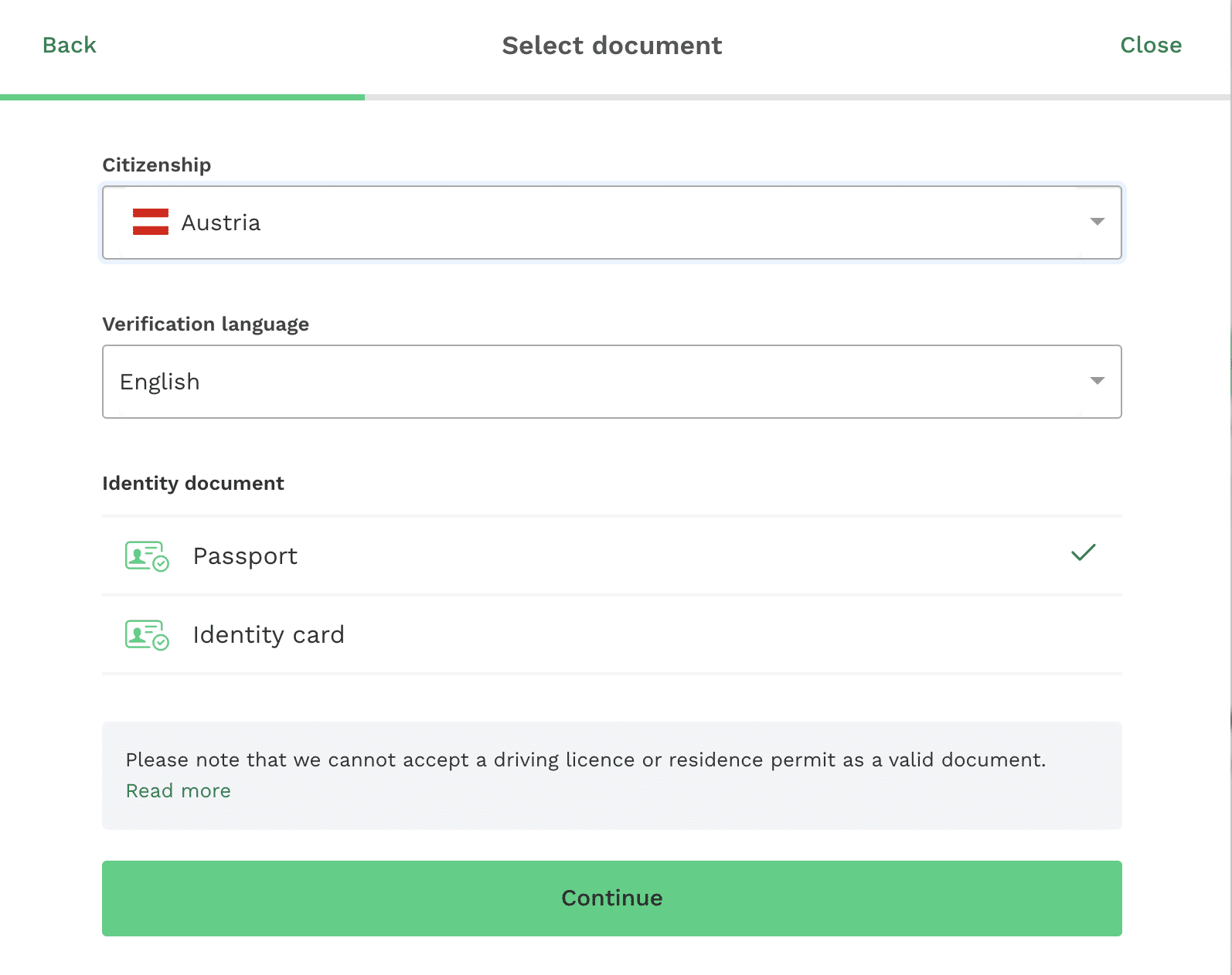Click the green Continue button
This screenshot has height=975, width=1232.
tap(612, 899)
